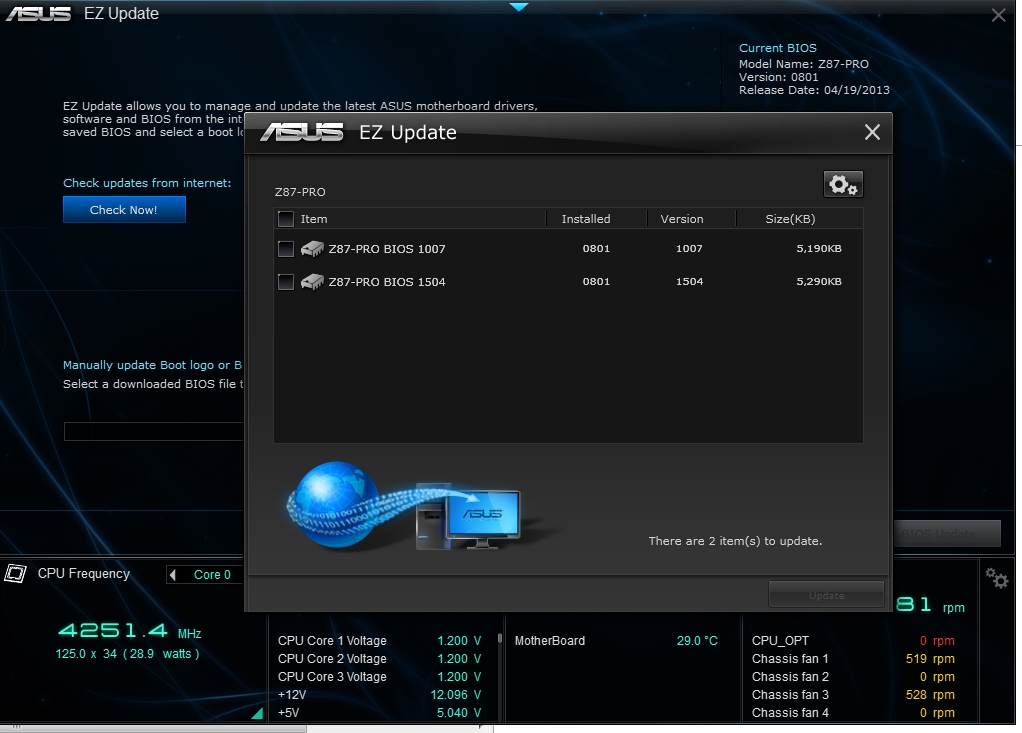Viewport: 1022px width, 733px height.
Task: Click the Z87-PRO label above the list
Action: [x=300, y=192]
